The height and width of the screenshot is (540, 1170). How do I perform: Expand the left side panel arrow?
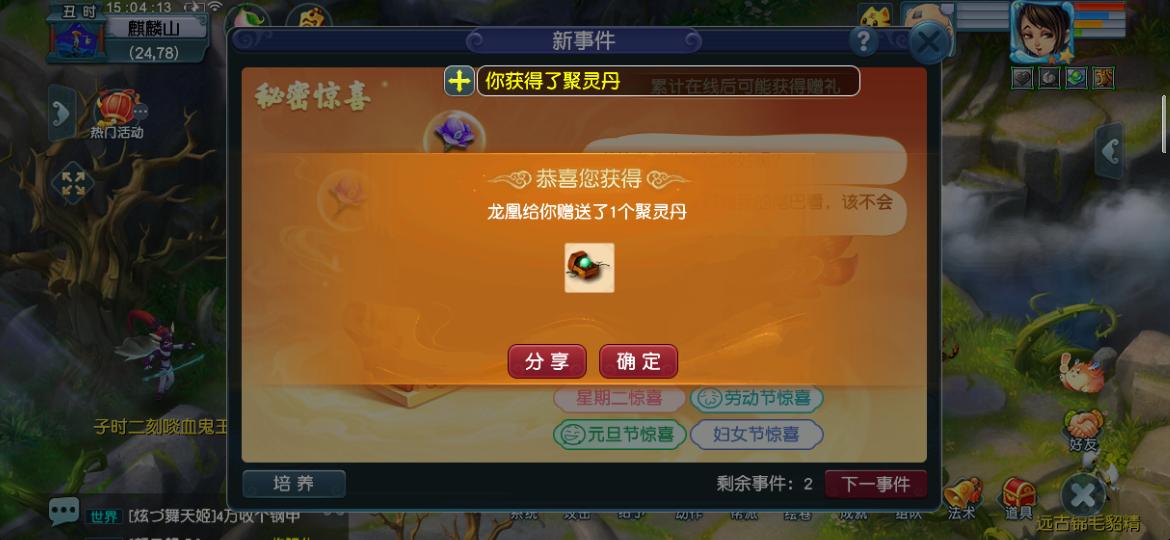coord(62,113)
